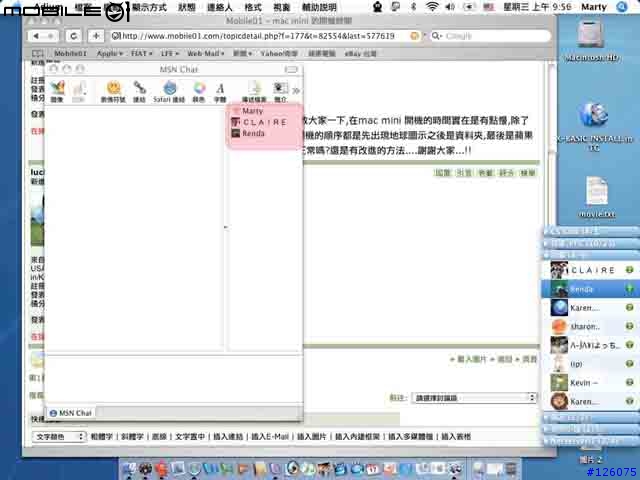Go back in Safari
This screenshot has width=640, height=480.
pos(36,36)
